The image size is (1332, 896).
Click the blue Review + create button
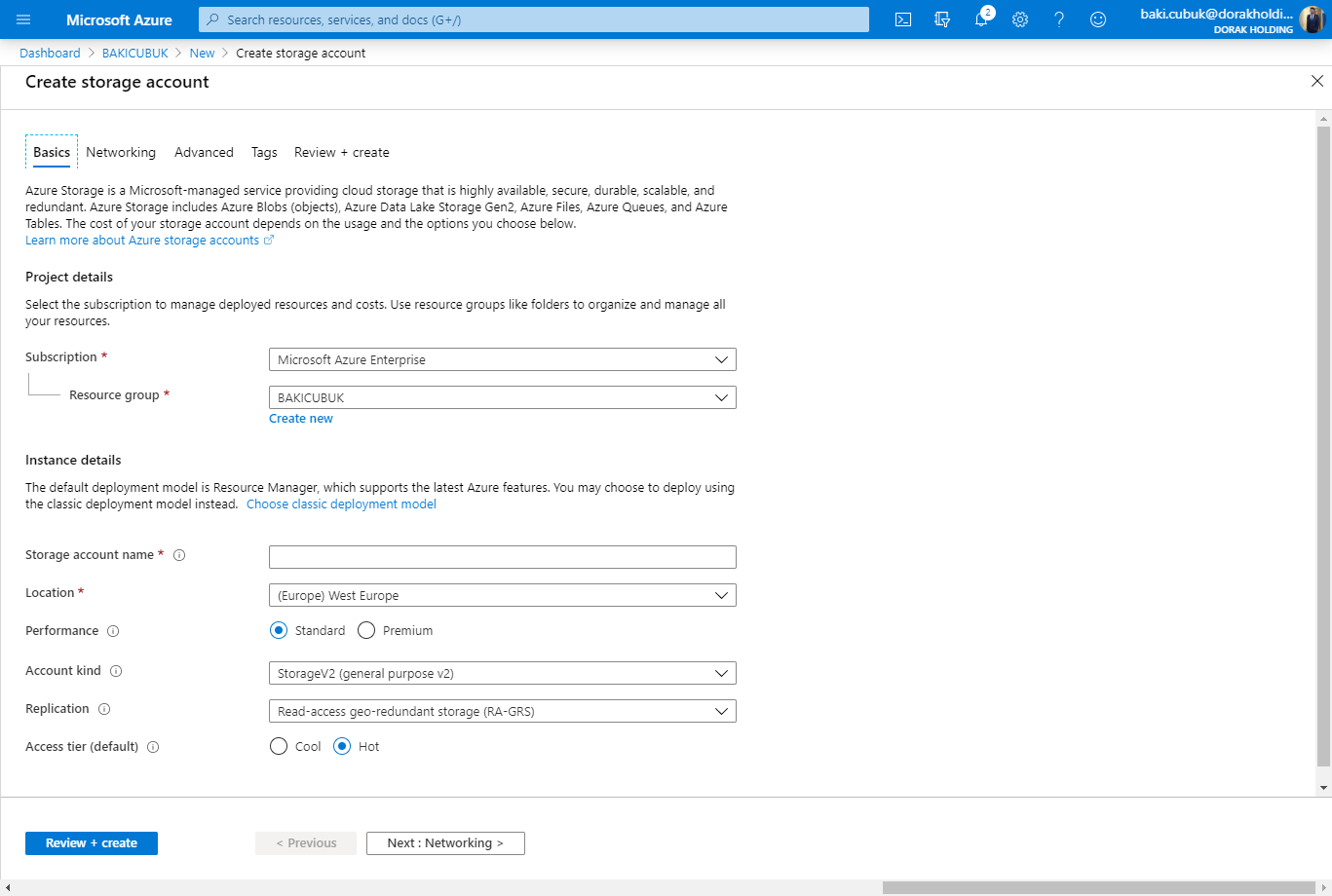(x=92, y=842)
